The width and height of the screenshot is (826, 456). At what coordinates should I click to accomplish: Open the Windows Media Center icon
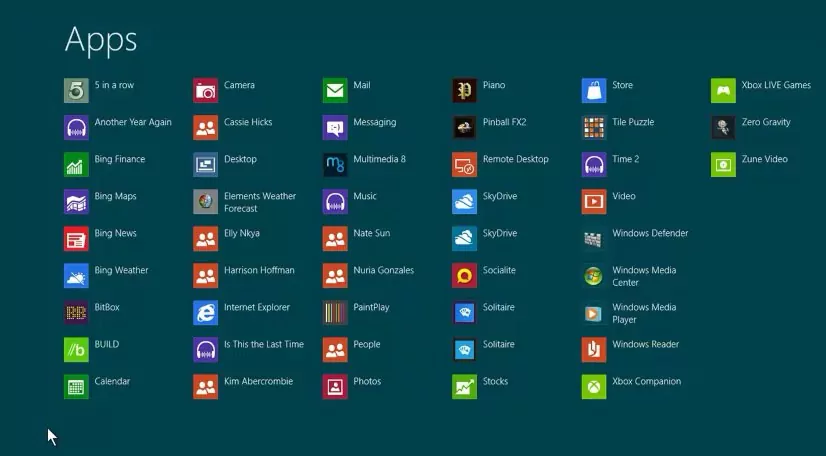[594, 276]
